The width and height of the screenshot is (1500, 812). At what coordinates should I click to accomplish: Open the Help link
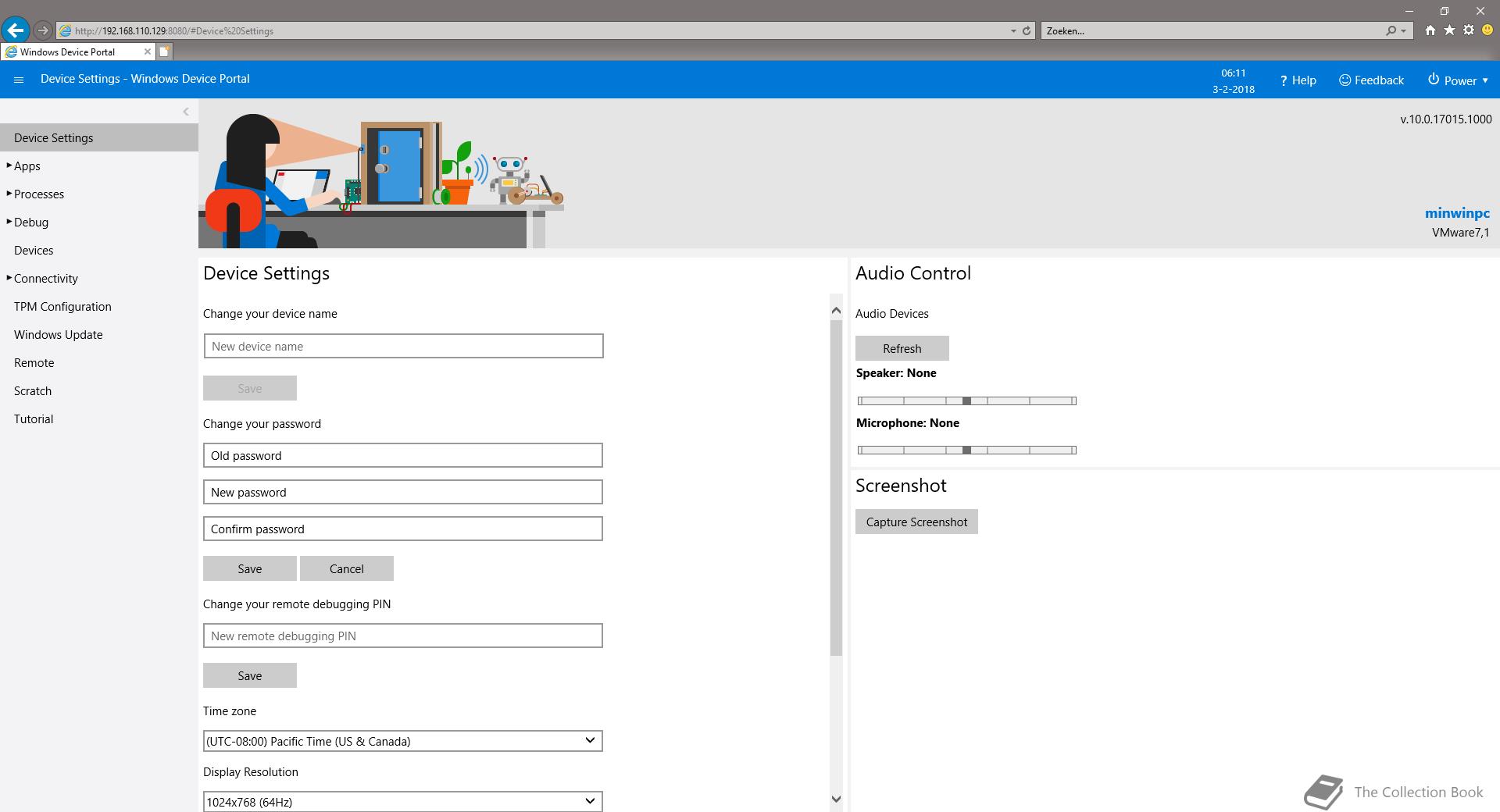(1298, 80)
